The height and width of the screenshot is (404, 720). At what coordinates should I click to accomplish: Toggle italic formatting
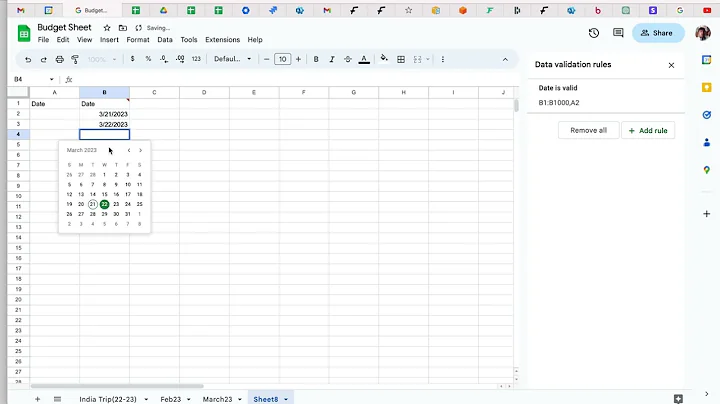pyautogui.click(x=332, y=59)
